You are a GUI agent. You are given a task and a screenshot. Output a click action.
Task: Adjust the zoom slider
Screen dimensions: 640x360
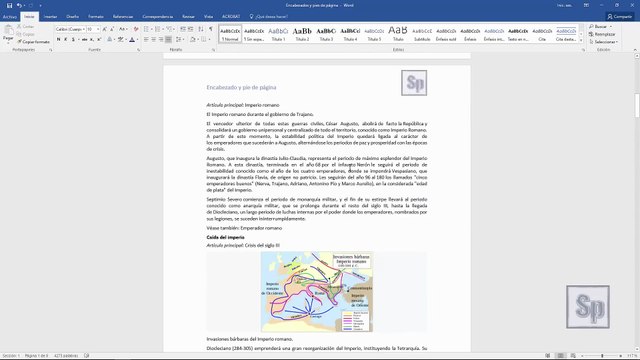pyautogui.click(x=602, y=356)
